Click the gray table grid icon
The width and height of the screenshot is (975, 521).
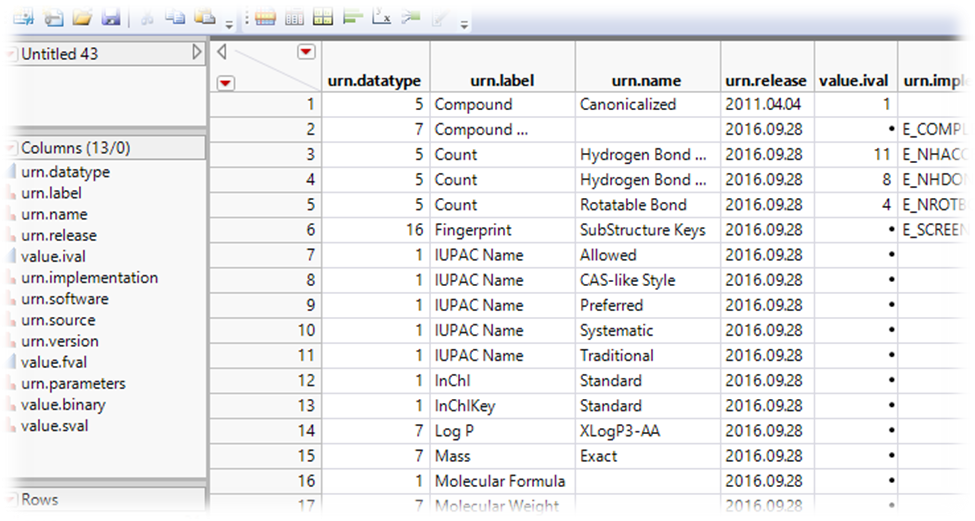294,17
